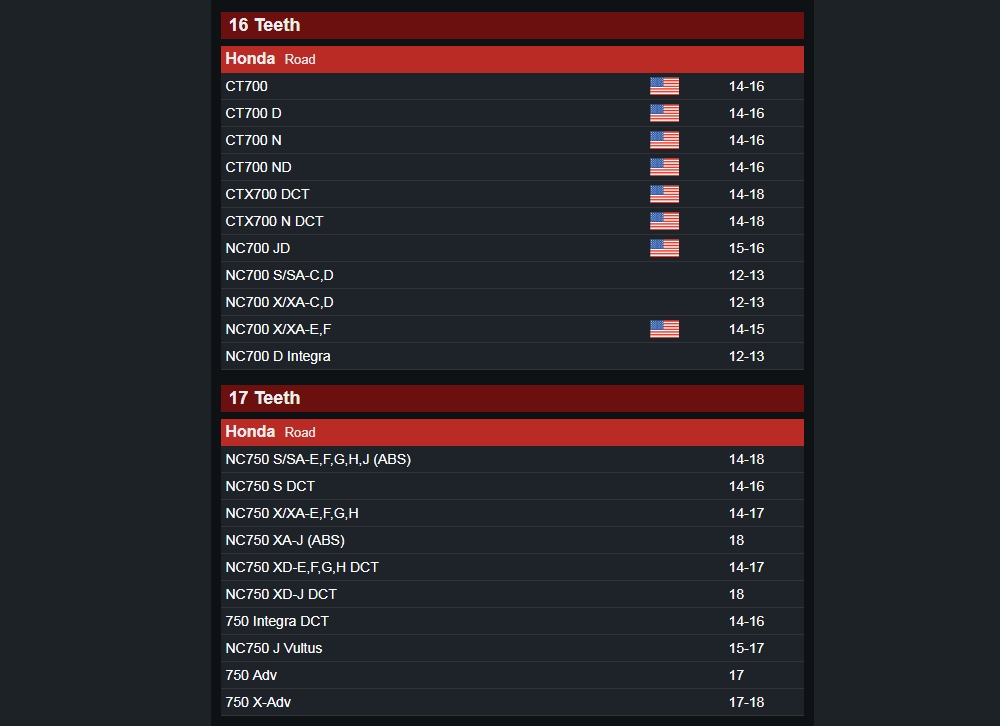Click the US flag beside CT700 ND
1000x726 pixels.
(x=664, y=167)
